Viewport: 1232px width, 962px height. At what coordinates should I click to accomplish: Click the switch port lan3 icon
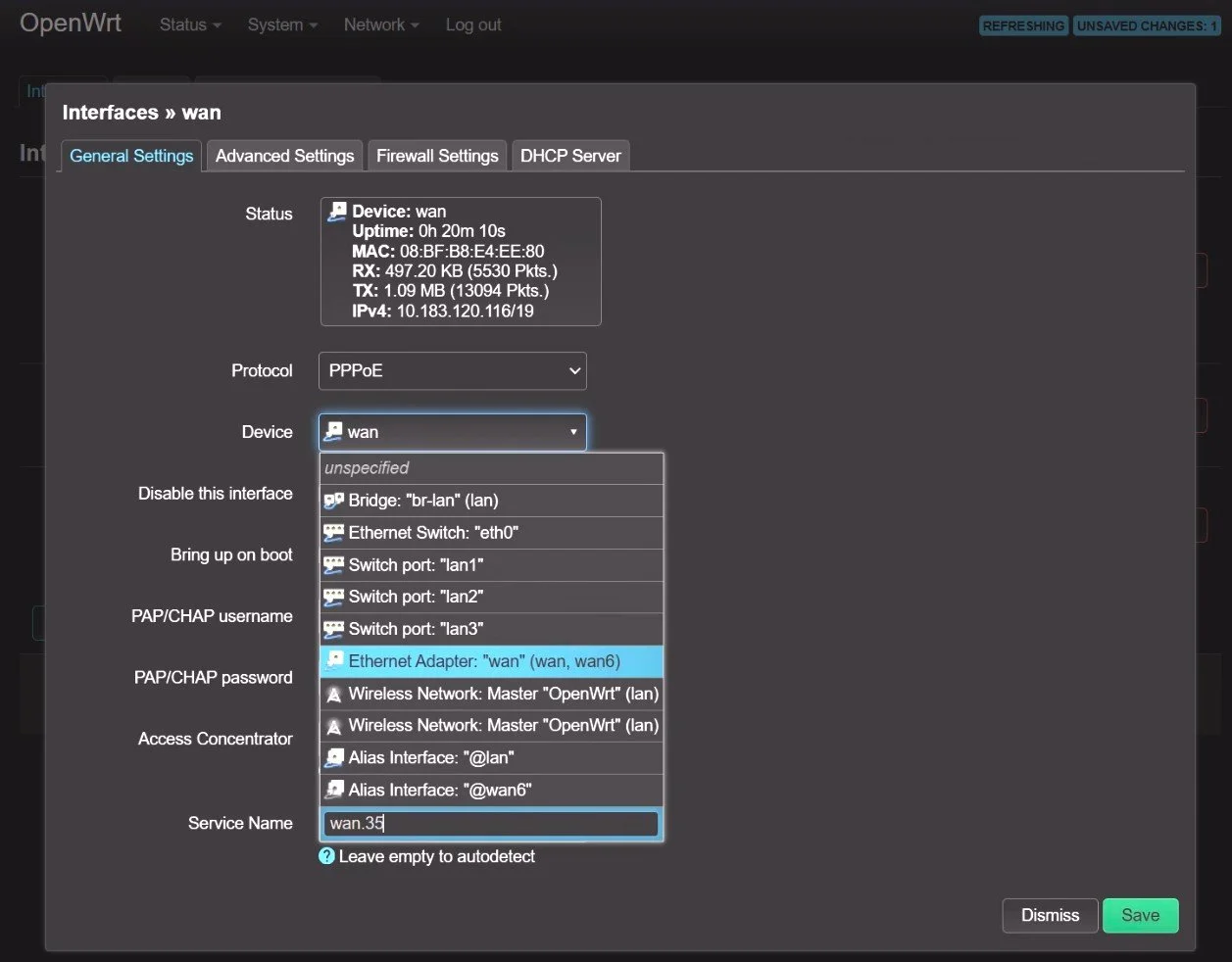(x=333, y=629)
